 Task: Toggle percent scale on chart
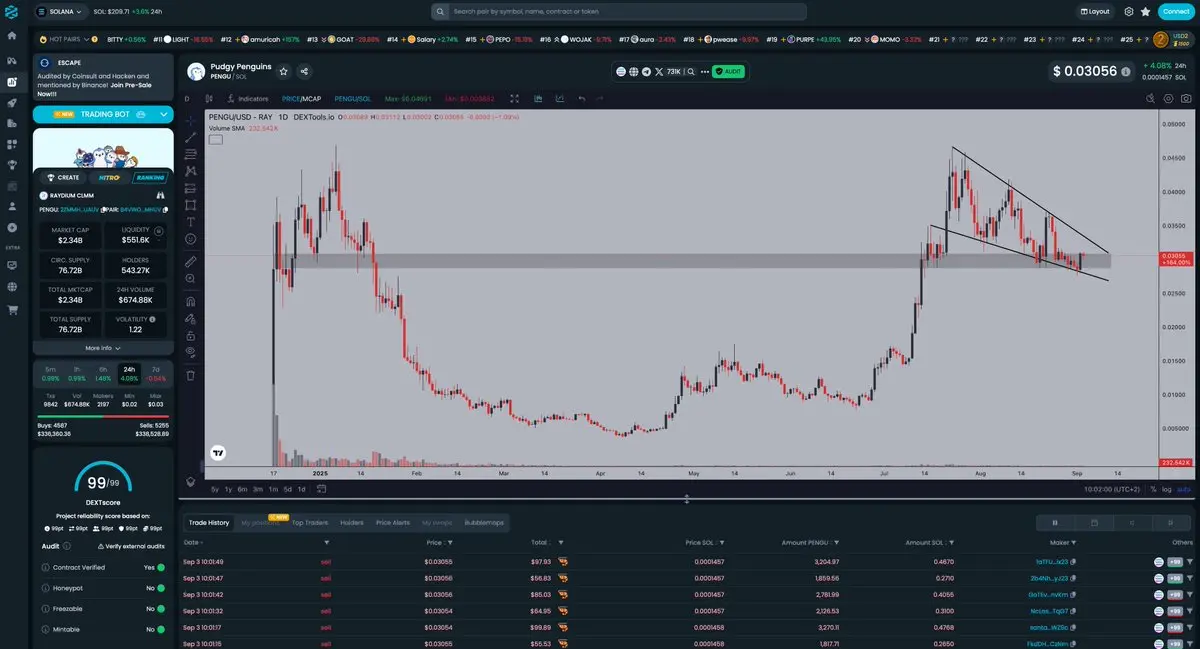pos(1153,489)
